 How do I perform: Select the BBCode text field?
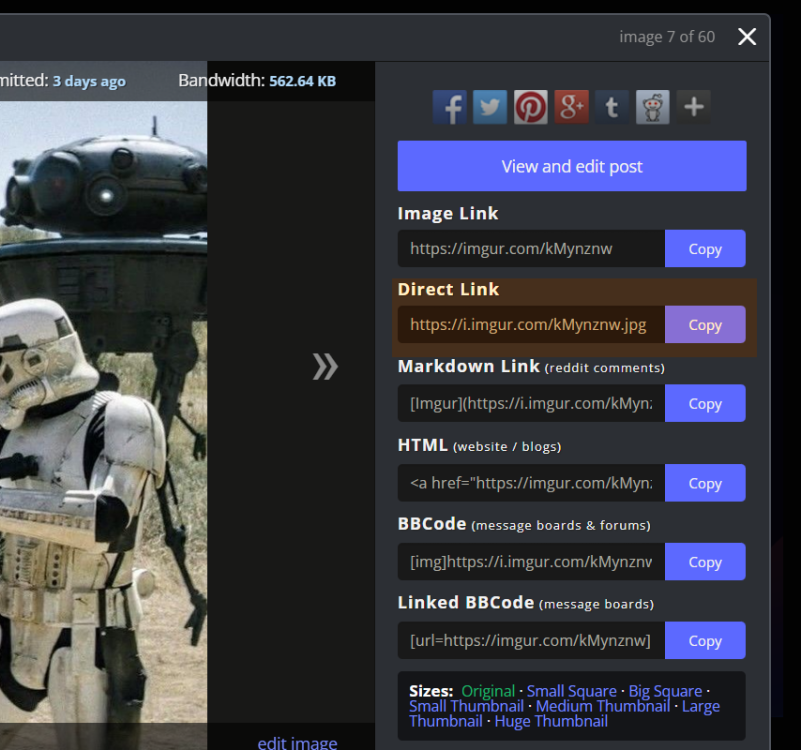click(531, 561)
